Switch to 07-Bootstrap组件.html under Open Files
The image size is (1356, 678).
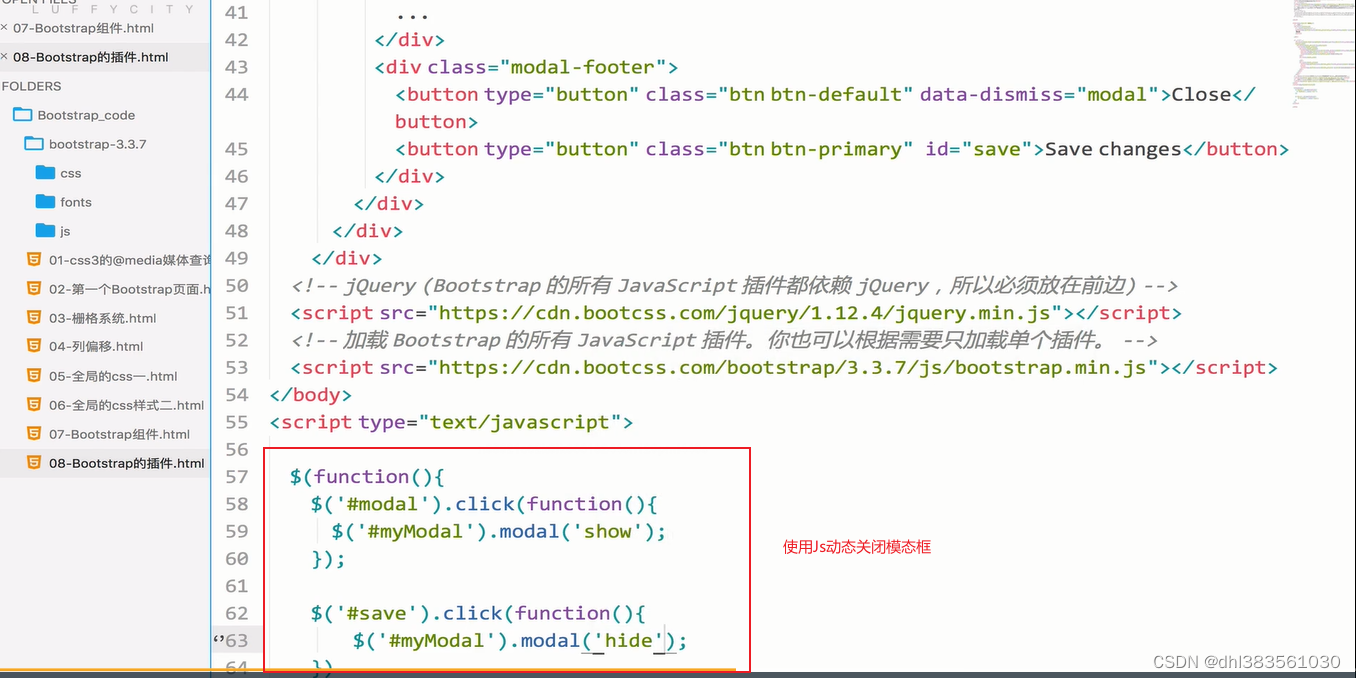(83, 28)
